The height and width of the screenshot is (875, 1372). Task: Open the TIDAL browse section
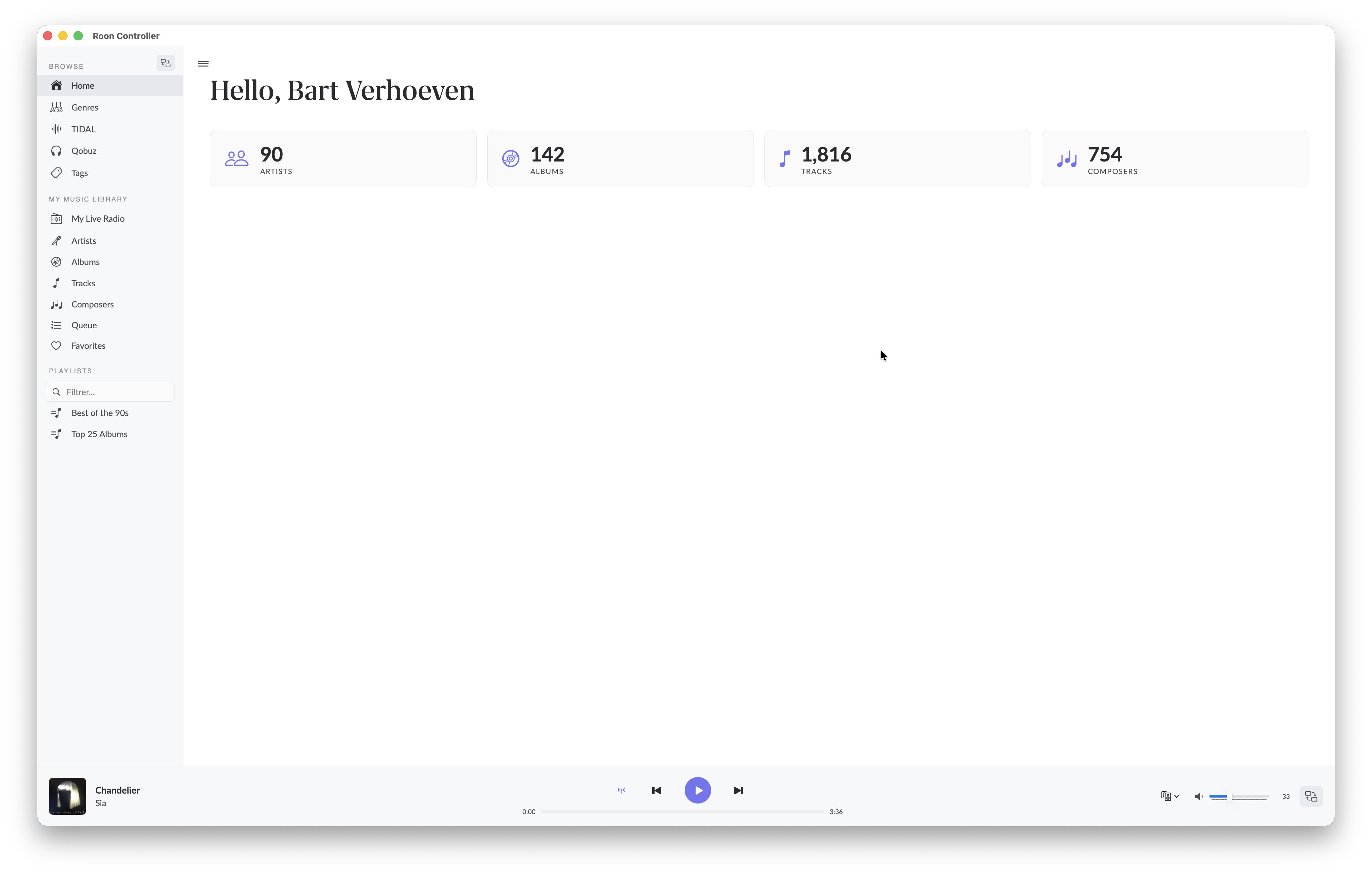click(x=83, y=129)
